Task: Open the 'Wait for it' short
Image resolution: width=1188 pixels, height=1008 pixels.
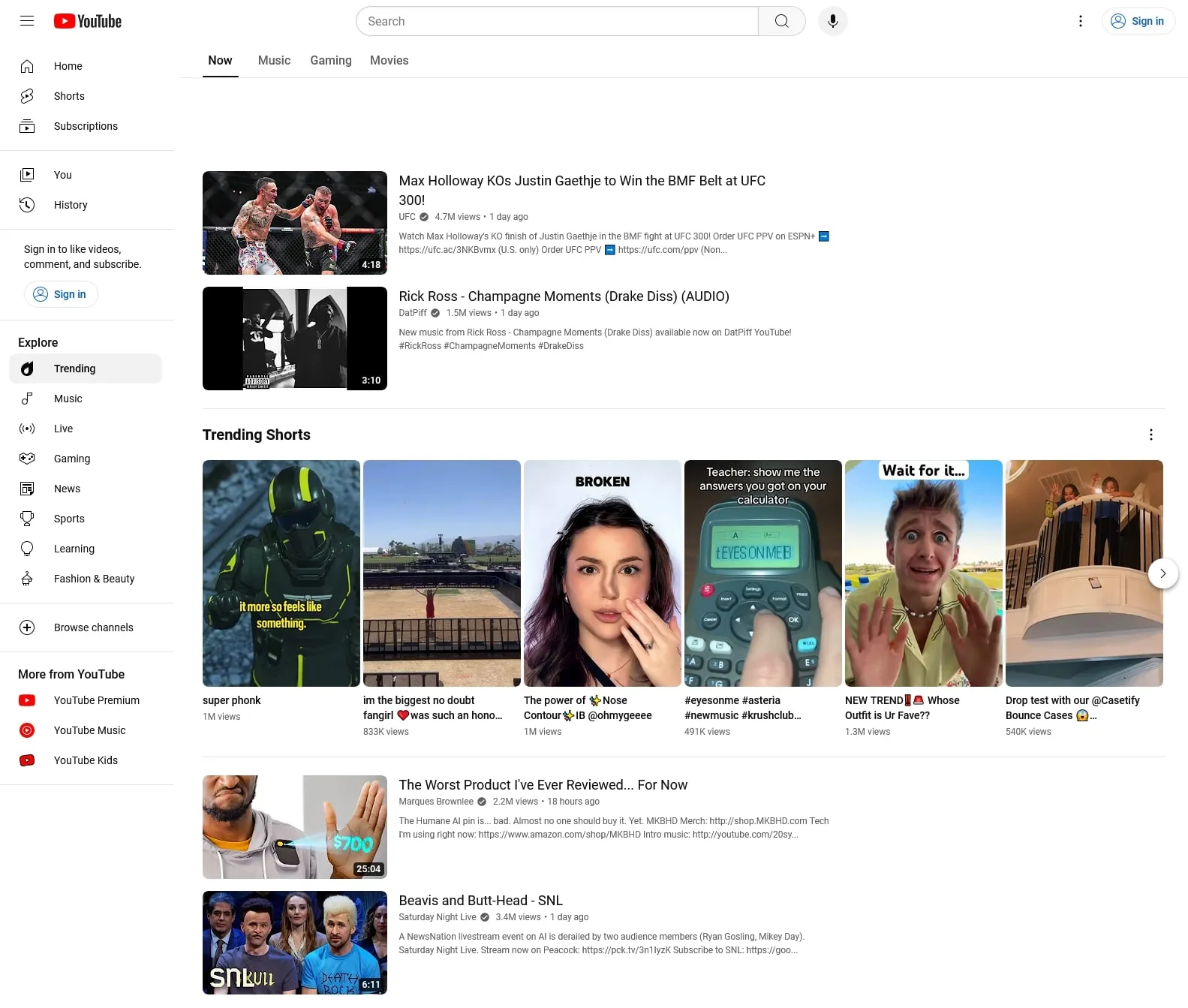Action: coord(924,573)
